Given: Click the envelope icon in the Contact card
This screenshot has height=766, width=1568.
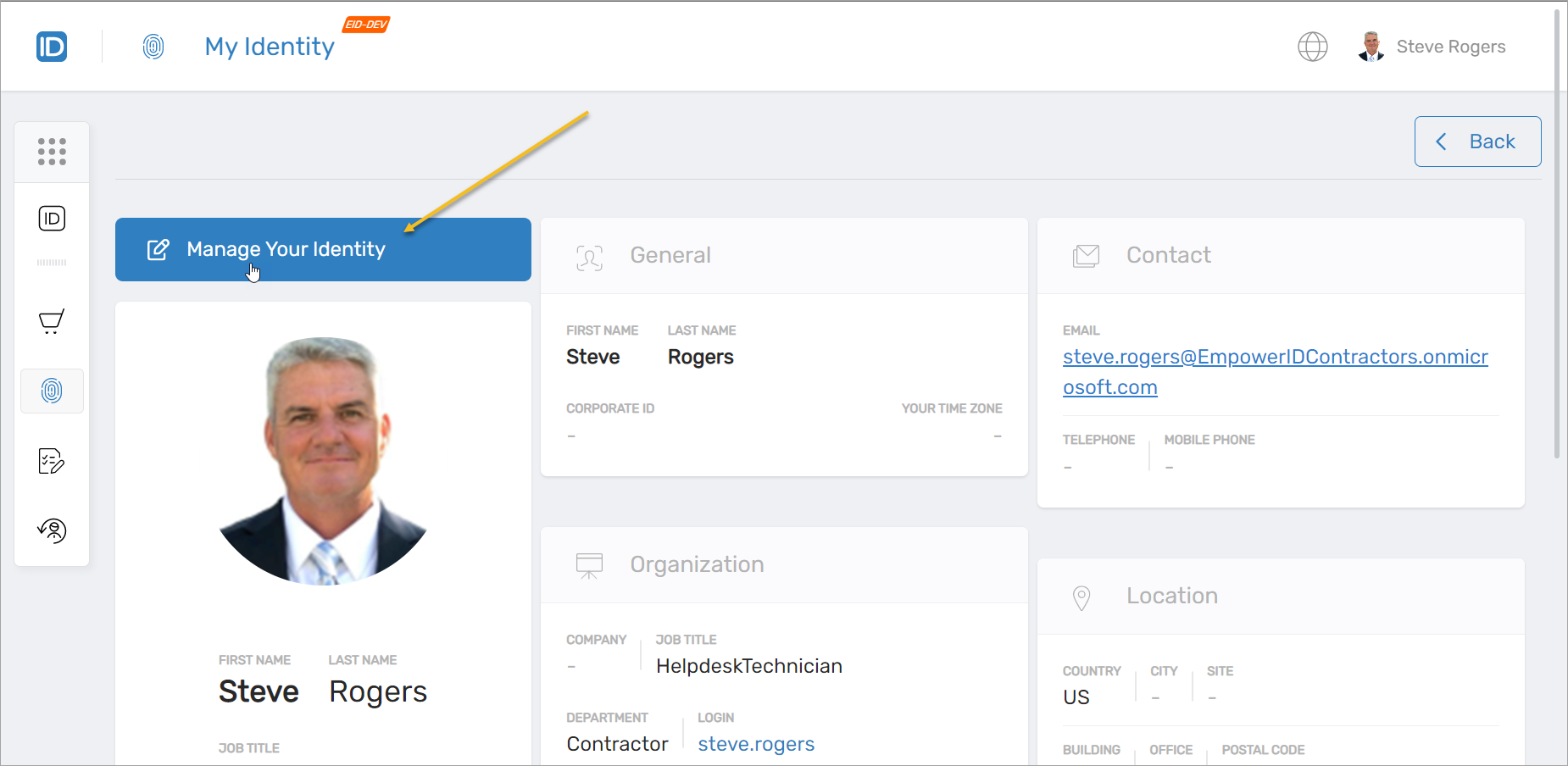Looking at the screenshot, I should pos(1087,255).
